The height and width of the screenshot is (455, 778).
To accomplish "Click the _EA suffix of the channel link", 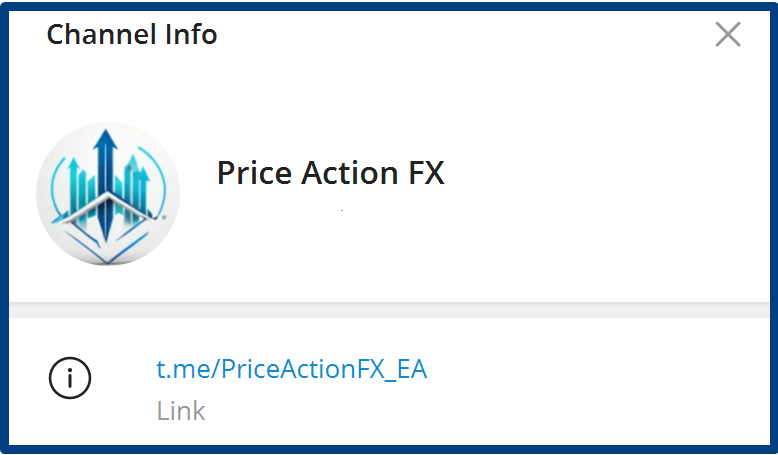I will [x=408, y=369].
